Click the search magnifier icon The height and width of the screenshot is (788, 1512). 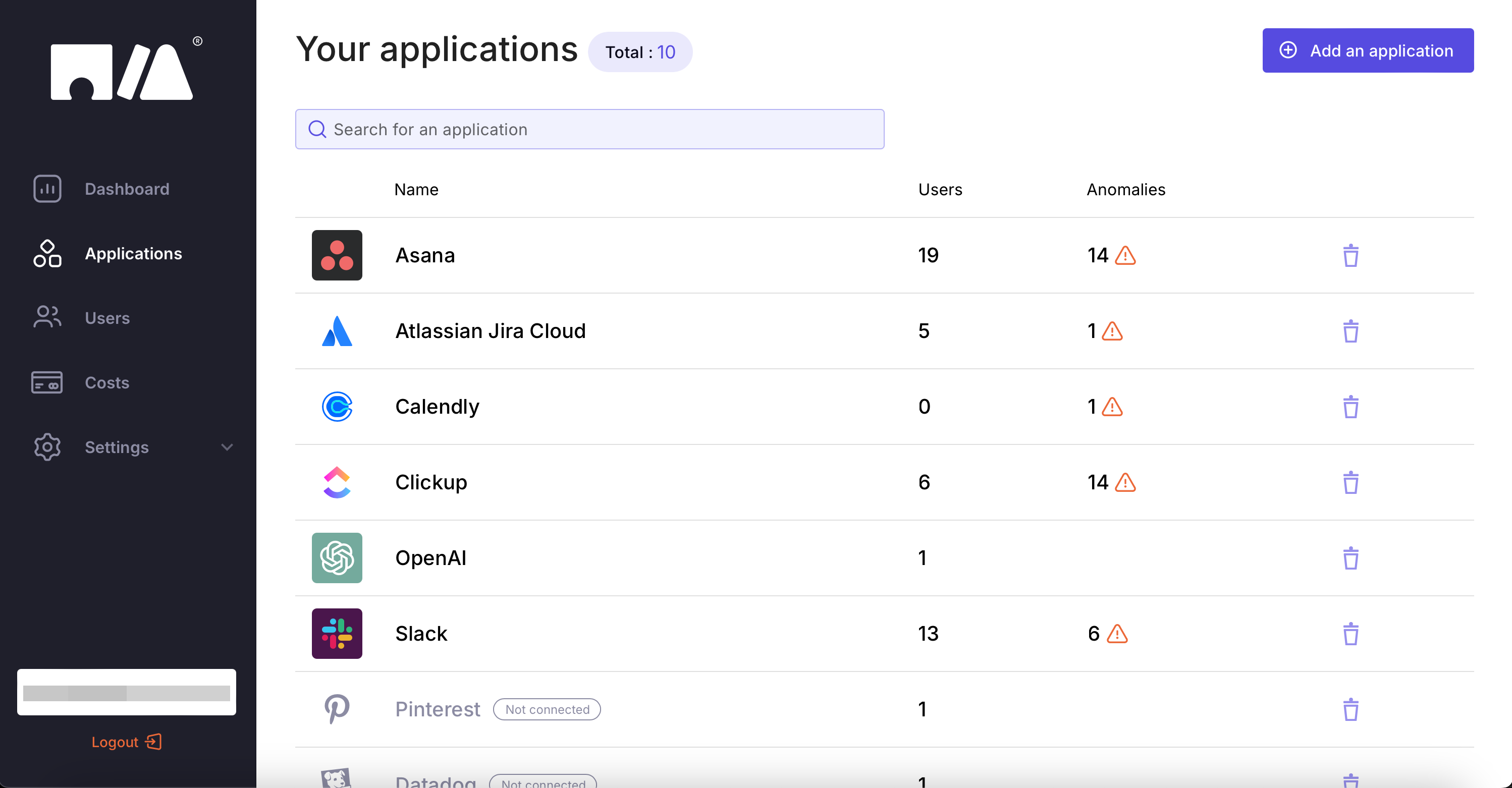(x=317, y=129)
